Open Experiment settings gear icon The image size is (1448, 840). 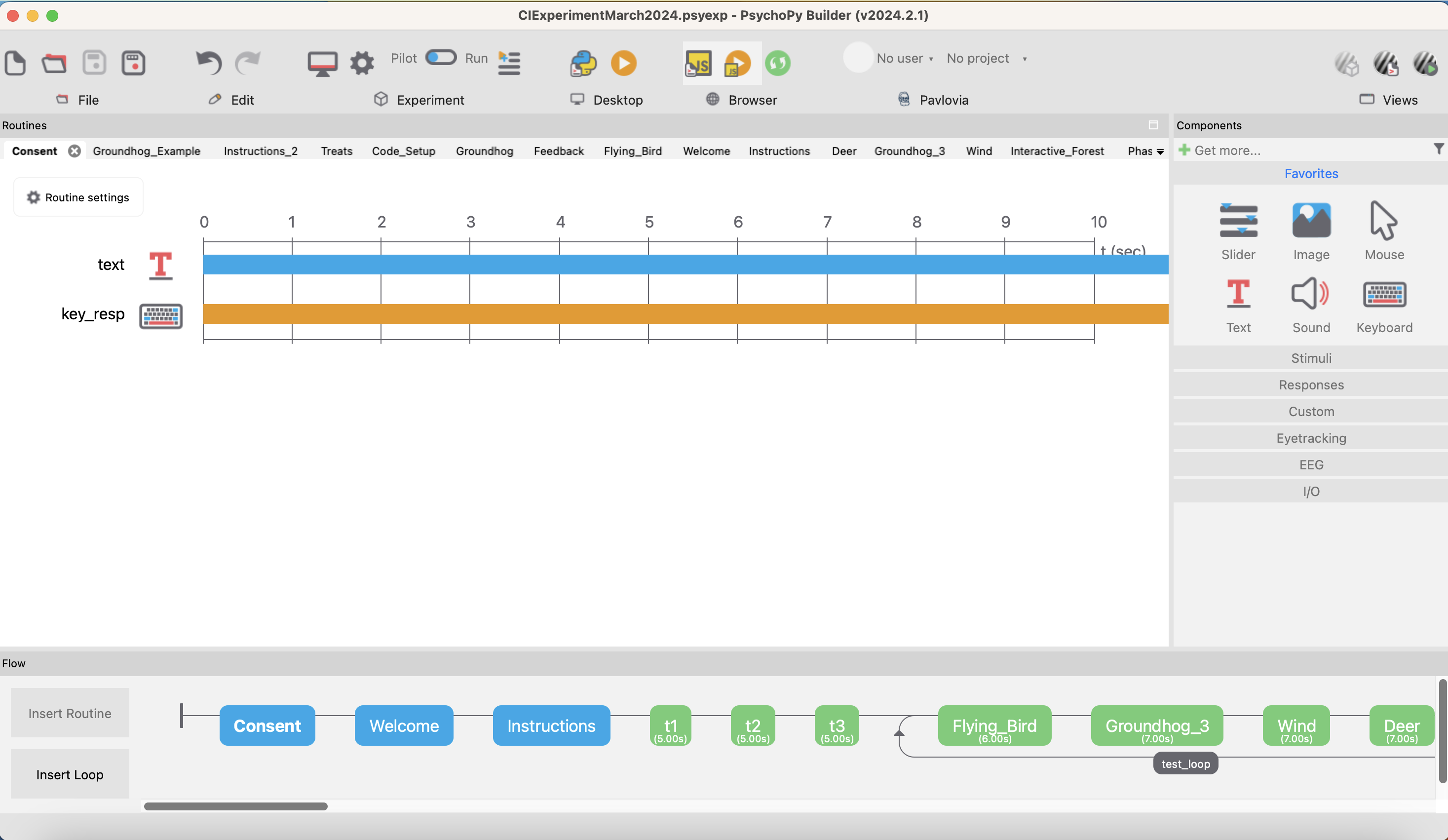coord(362,63)
